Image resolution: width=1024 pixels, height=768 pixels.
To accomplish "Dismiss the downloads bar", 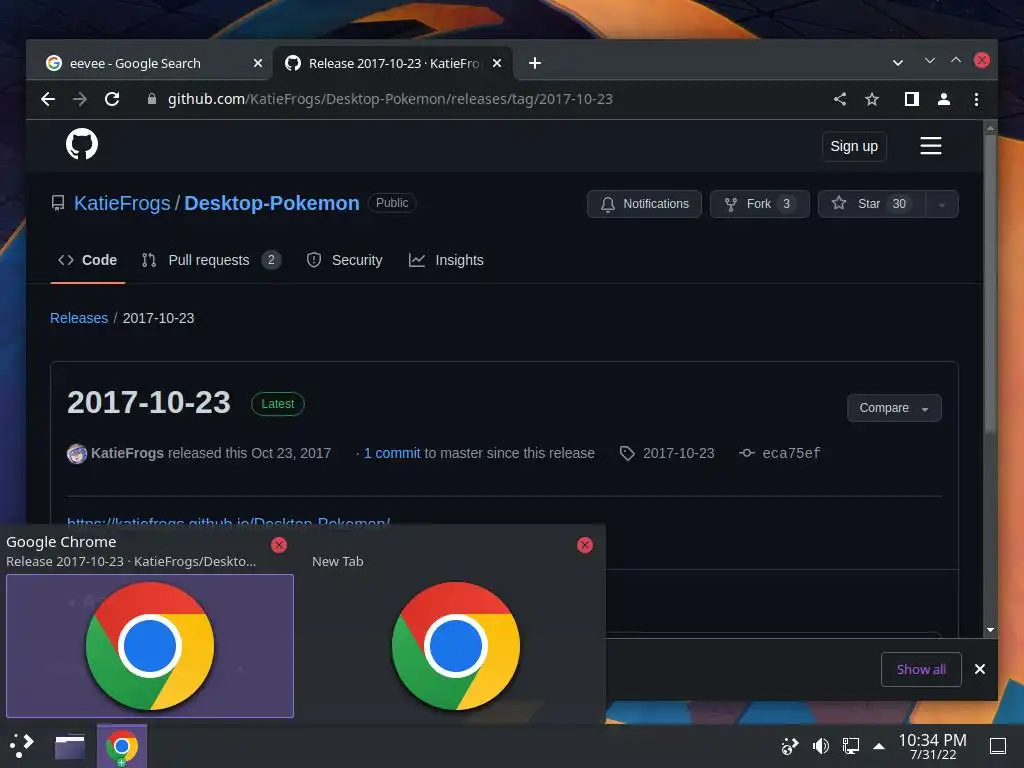I will pyautogui.click(x=980, y=669).
